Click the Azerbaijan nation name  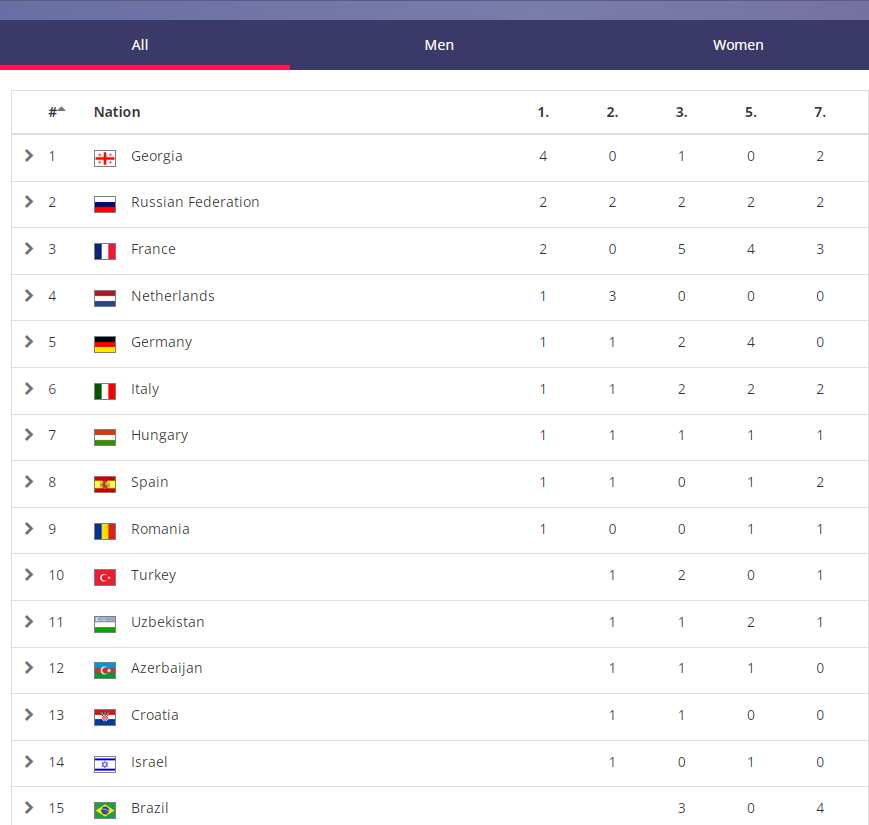(166, 668)
